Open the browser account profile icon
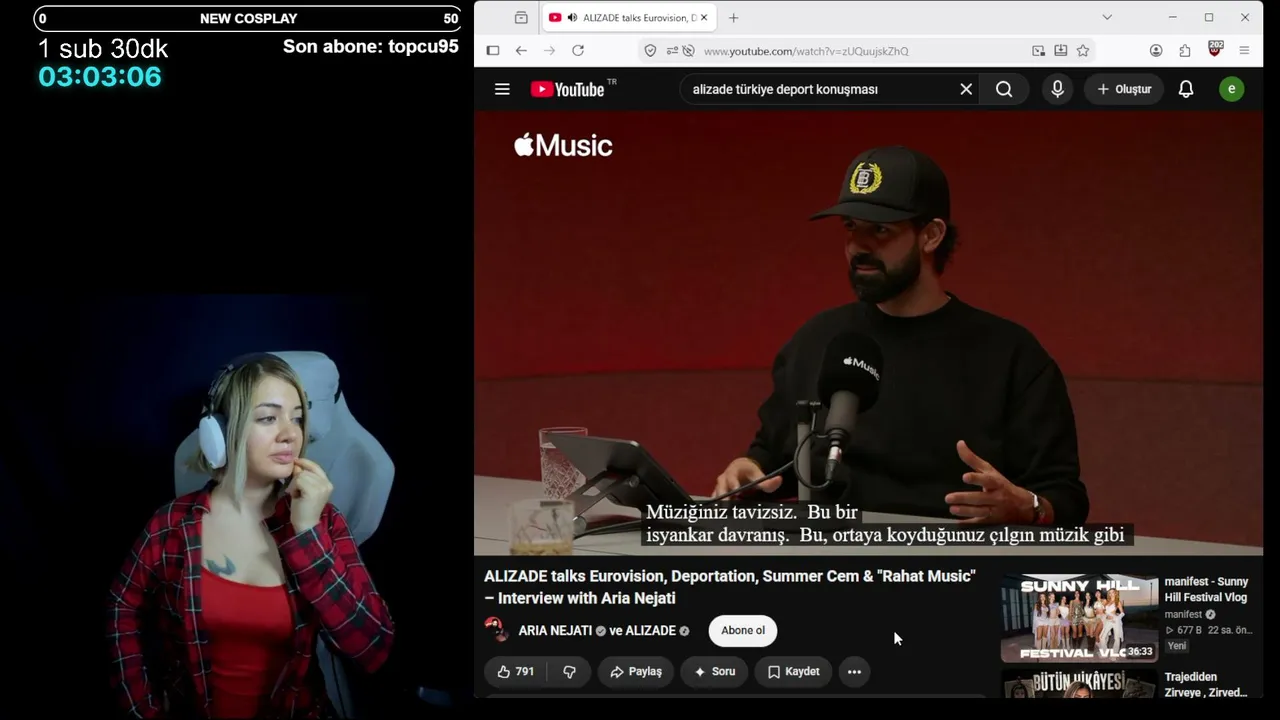This screenshot has width=1280, height=720. tap(1156, 50)
